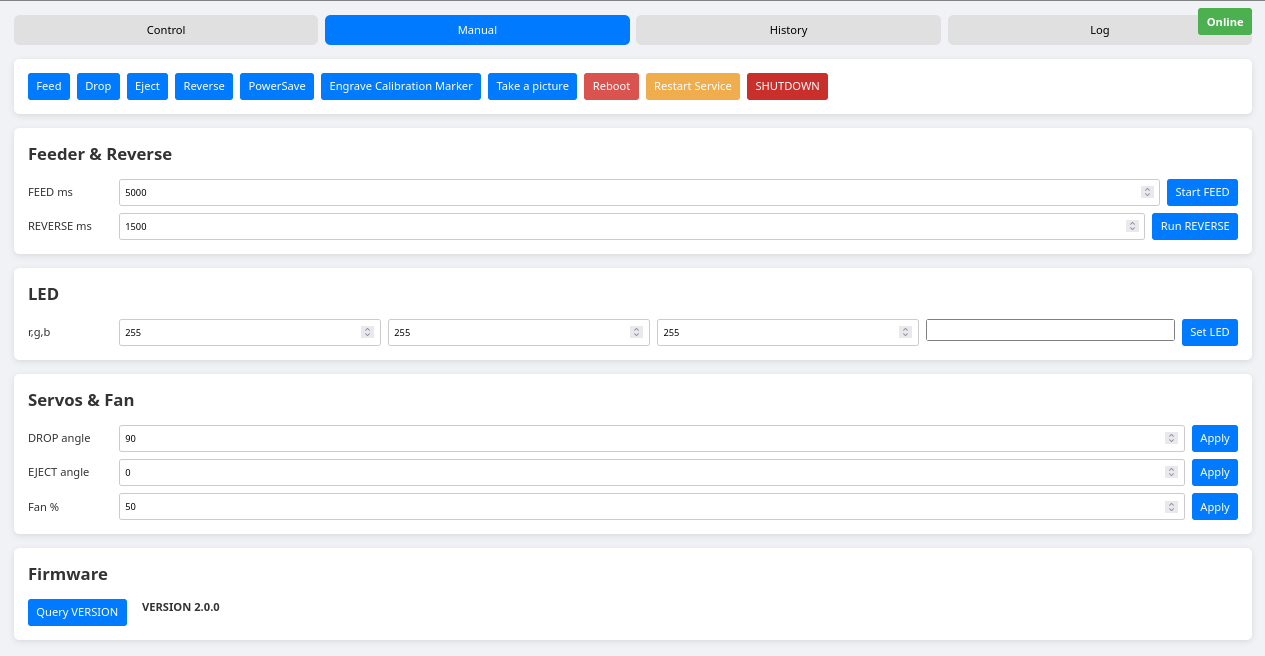Screen dimensions: 1265x656
Task: Activate the Drop command
Action: tap(97, 86)
